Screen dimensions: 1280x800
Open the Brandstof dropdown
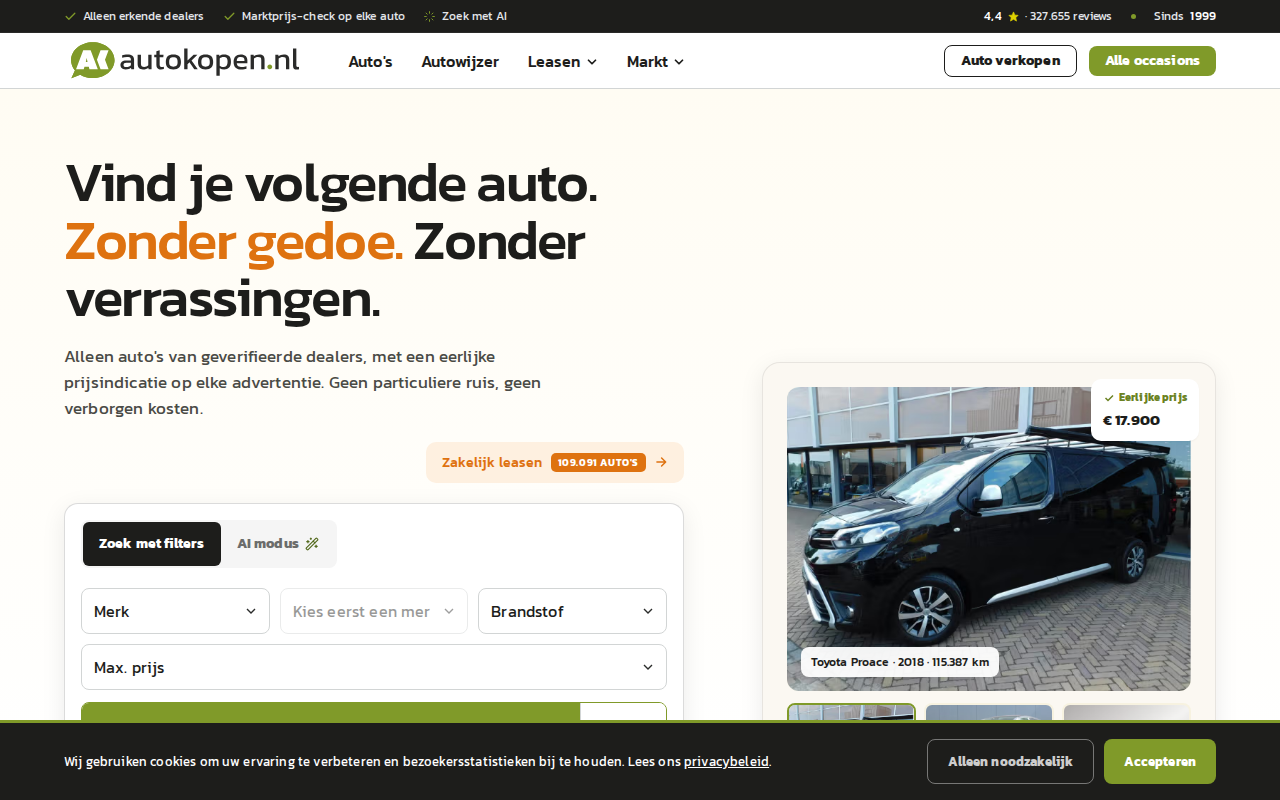click(x=572, y=611)
